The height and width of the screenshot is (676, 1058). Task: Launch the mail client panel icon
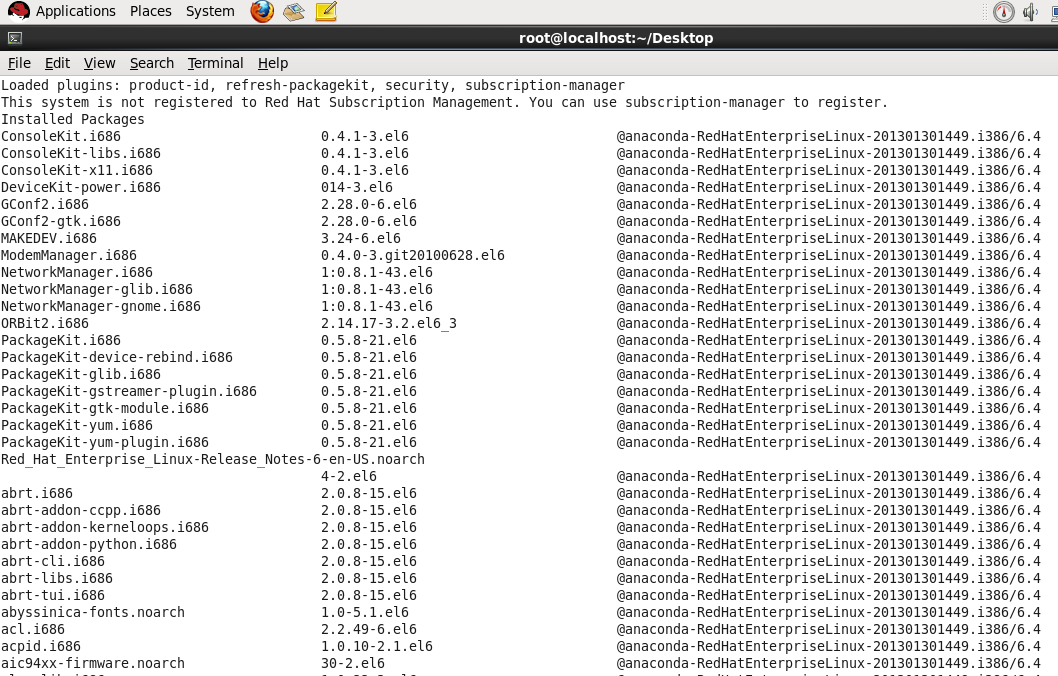tap(294, 11)
